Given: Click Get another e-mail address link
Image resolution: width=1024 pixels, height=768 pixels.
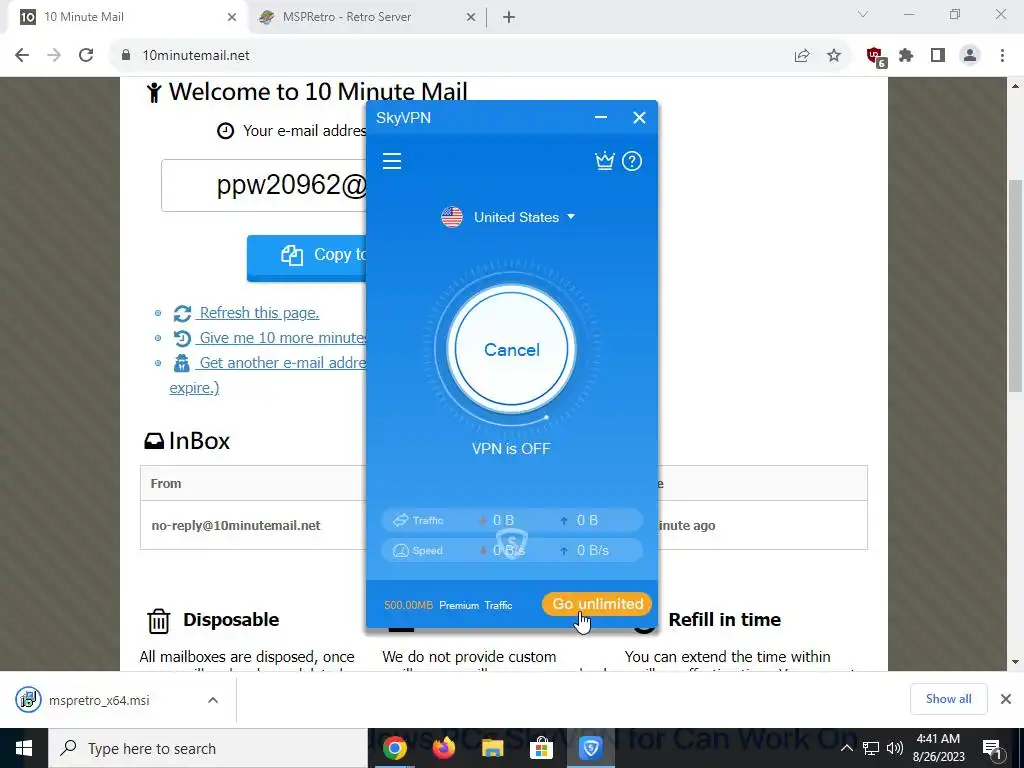Looking at the screenshot, I should [281, 362].
